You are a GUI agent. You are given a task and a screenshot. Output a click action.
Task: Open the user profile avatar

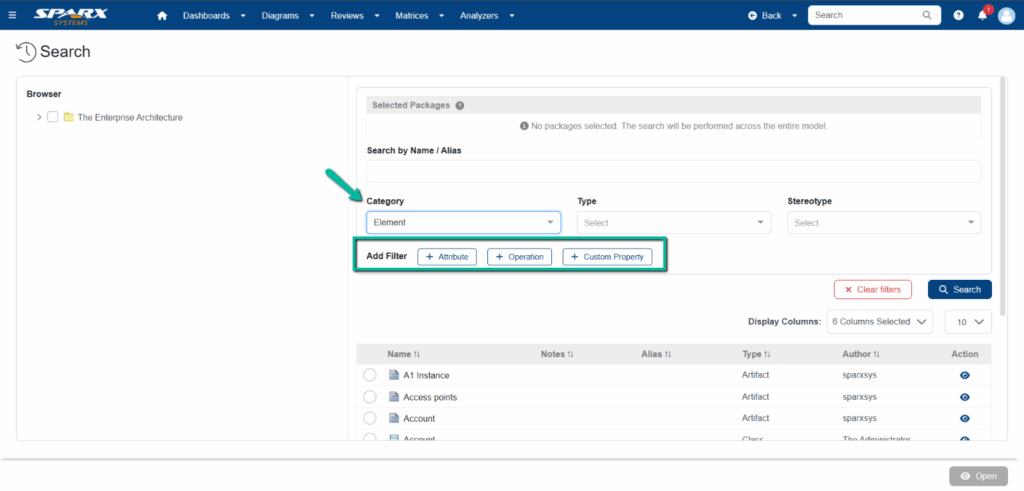[x=1006, y=15]
